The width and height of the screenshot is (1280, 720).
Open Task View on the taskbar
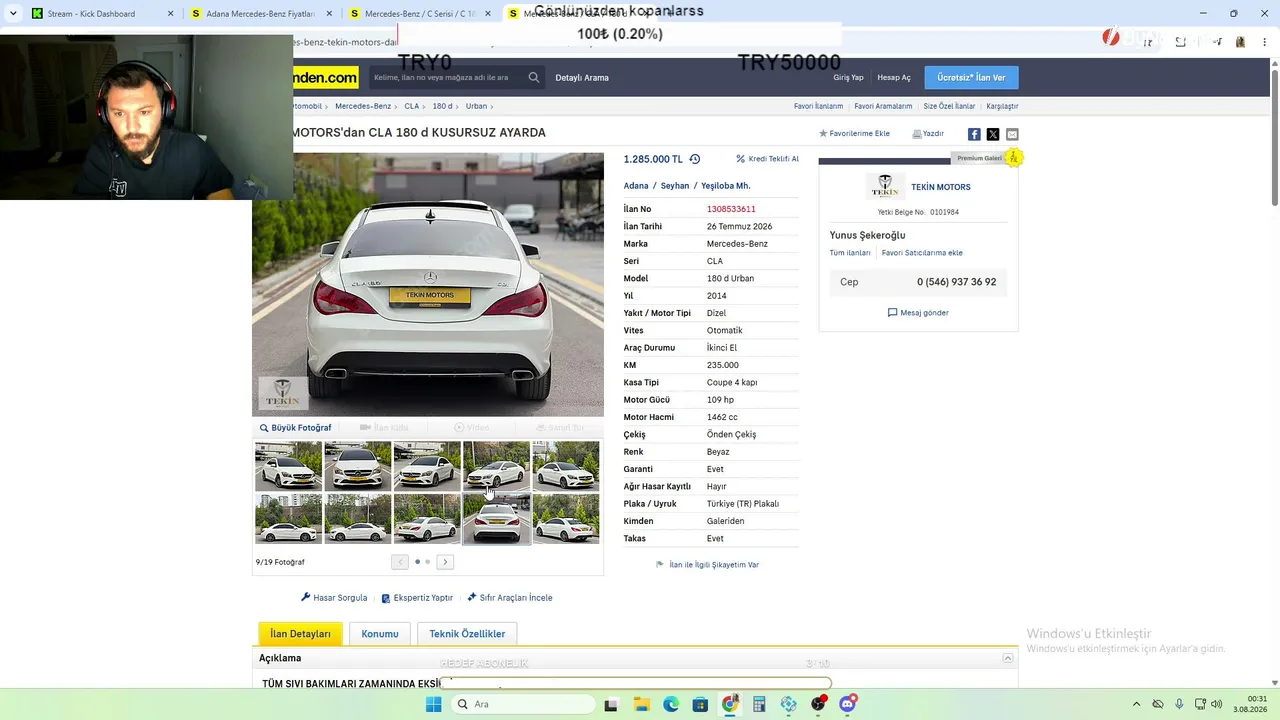(x=612, y=704)
